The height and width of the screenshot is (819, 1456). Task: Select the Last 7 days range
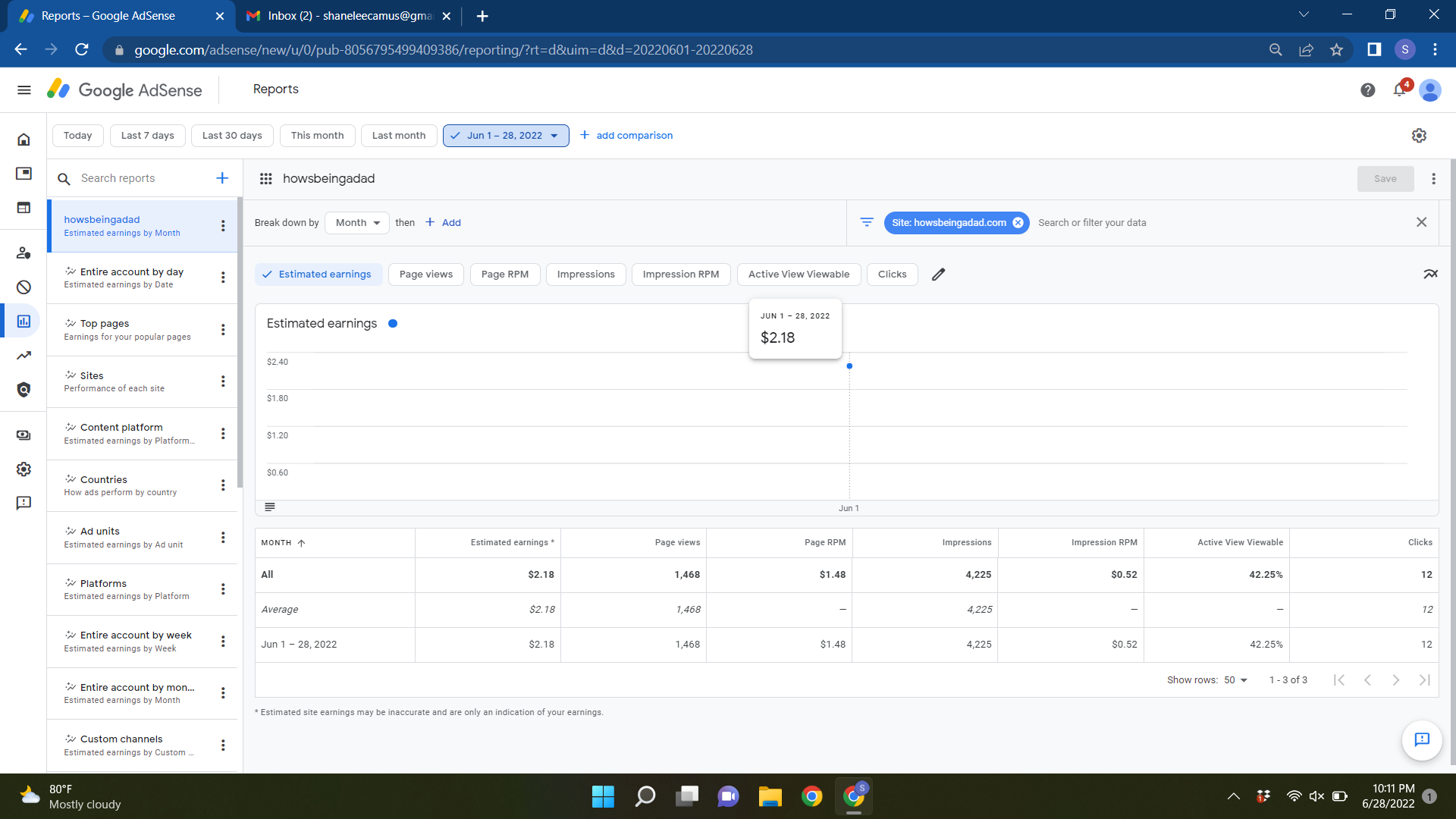click(148, 136)
